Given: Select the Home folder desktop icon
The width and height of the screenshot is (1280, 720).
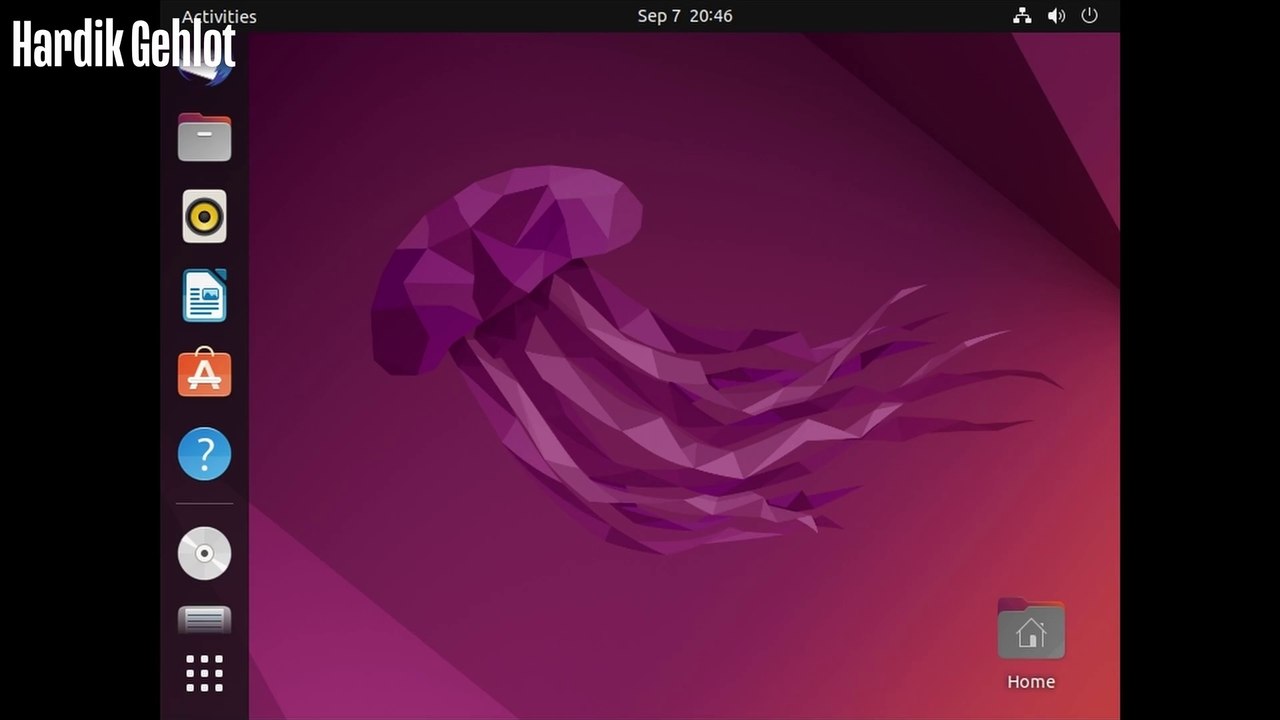Looking at the screenshot, I should click(1031, 645).
